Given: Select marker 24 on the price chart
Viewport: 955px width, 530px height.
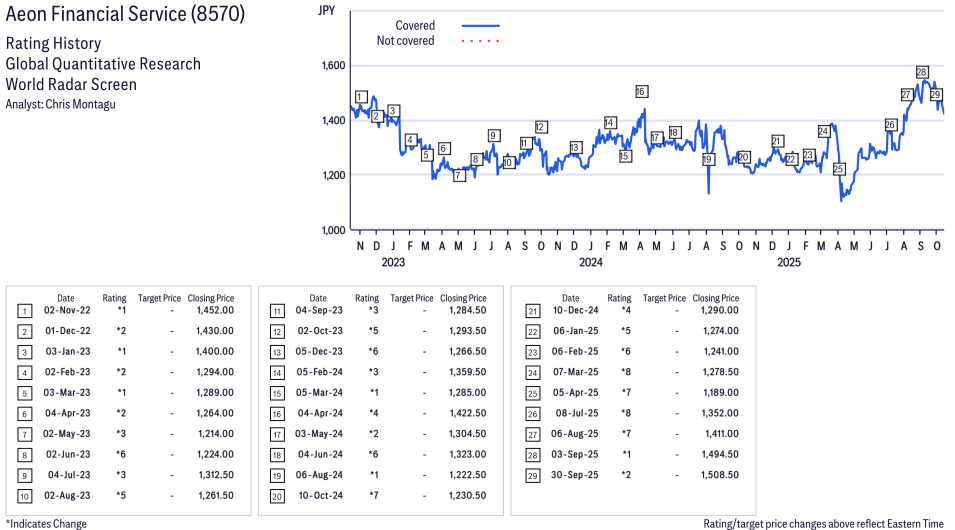Looking at the screenshot, I should [x=824, y=131].
